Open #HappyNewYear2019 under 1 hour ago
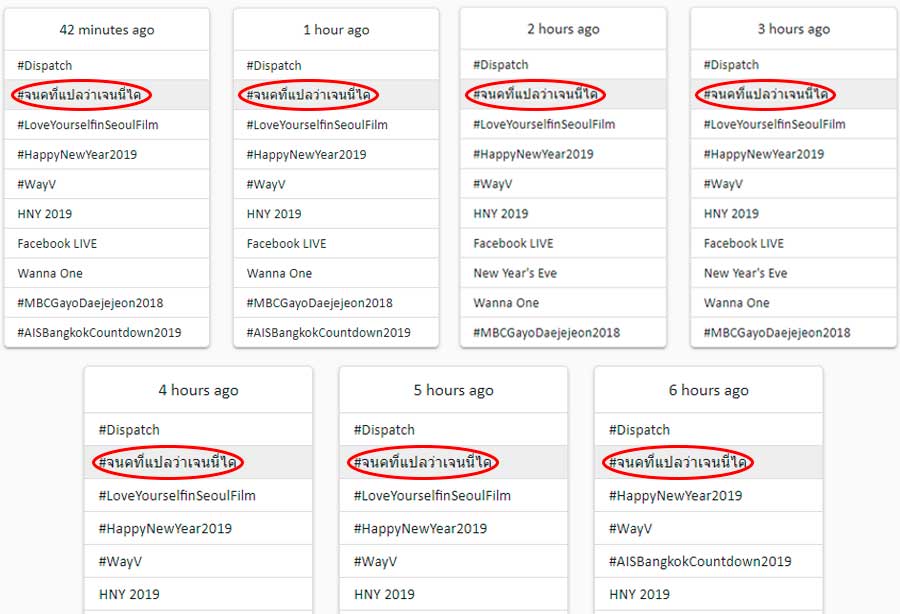This screenshot has width=900, height=614. [x=307, y=154]
